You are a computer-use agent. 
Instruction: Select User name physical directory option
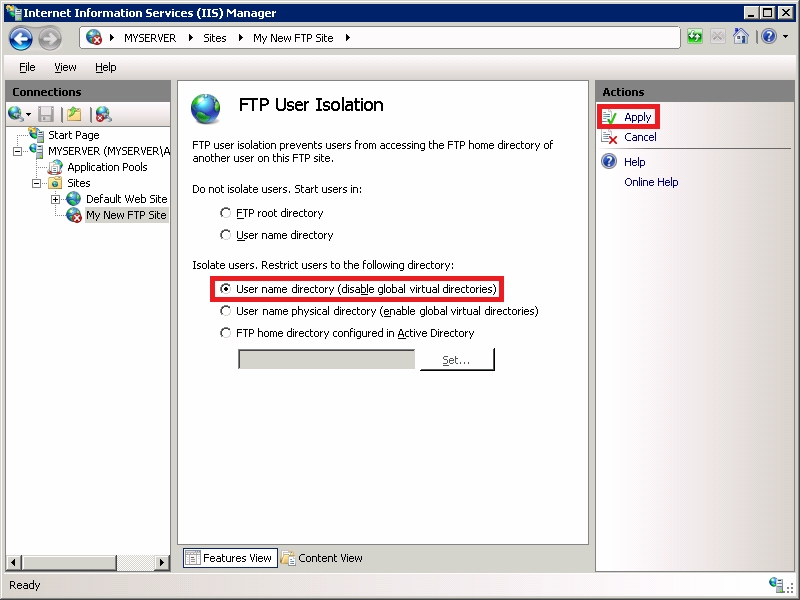pyautogui.click(x=225, y=311)
